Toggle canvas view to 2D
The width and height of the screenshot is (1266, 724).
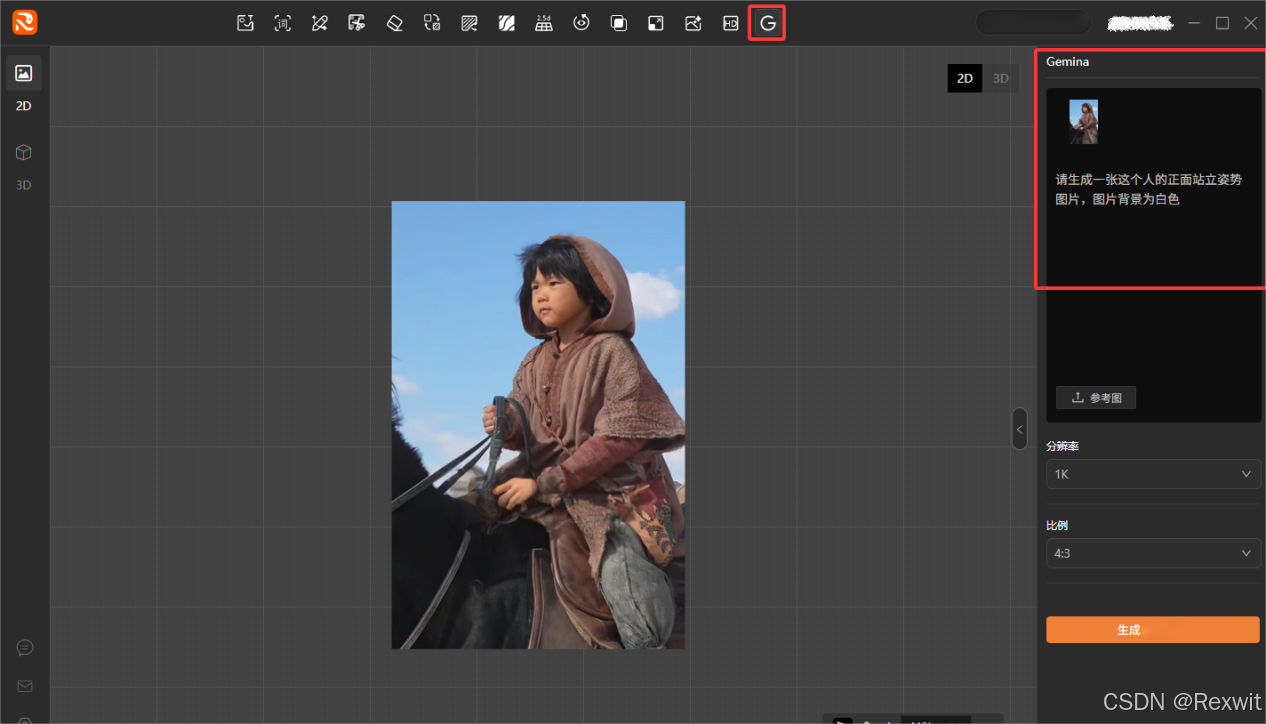pyautogui.click(x=965, y=78)
